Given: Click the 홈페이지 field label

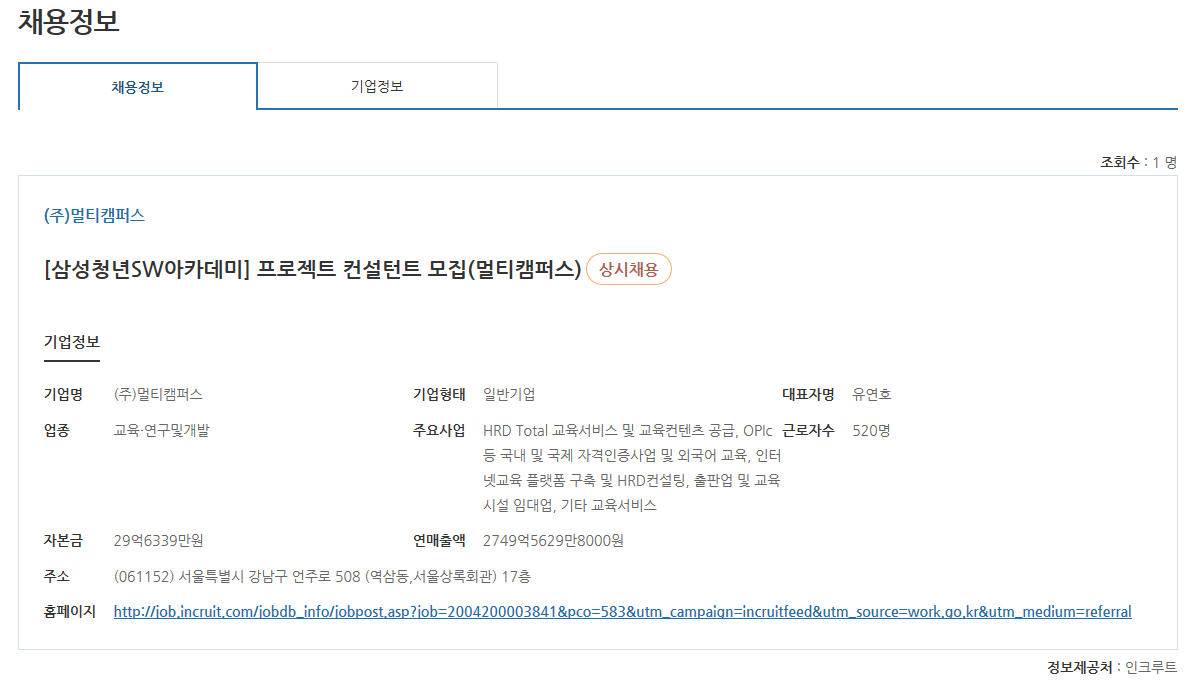Looking at the screenshot, I should tap(70, 612).
